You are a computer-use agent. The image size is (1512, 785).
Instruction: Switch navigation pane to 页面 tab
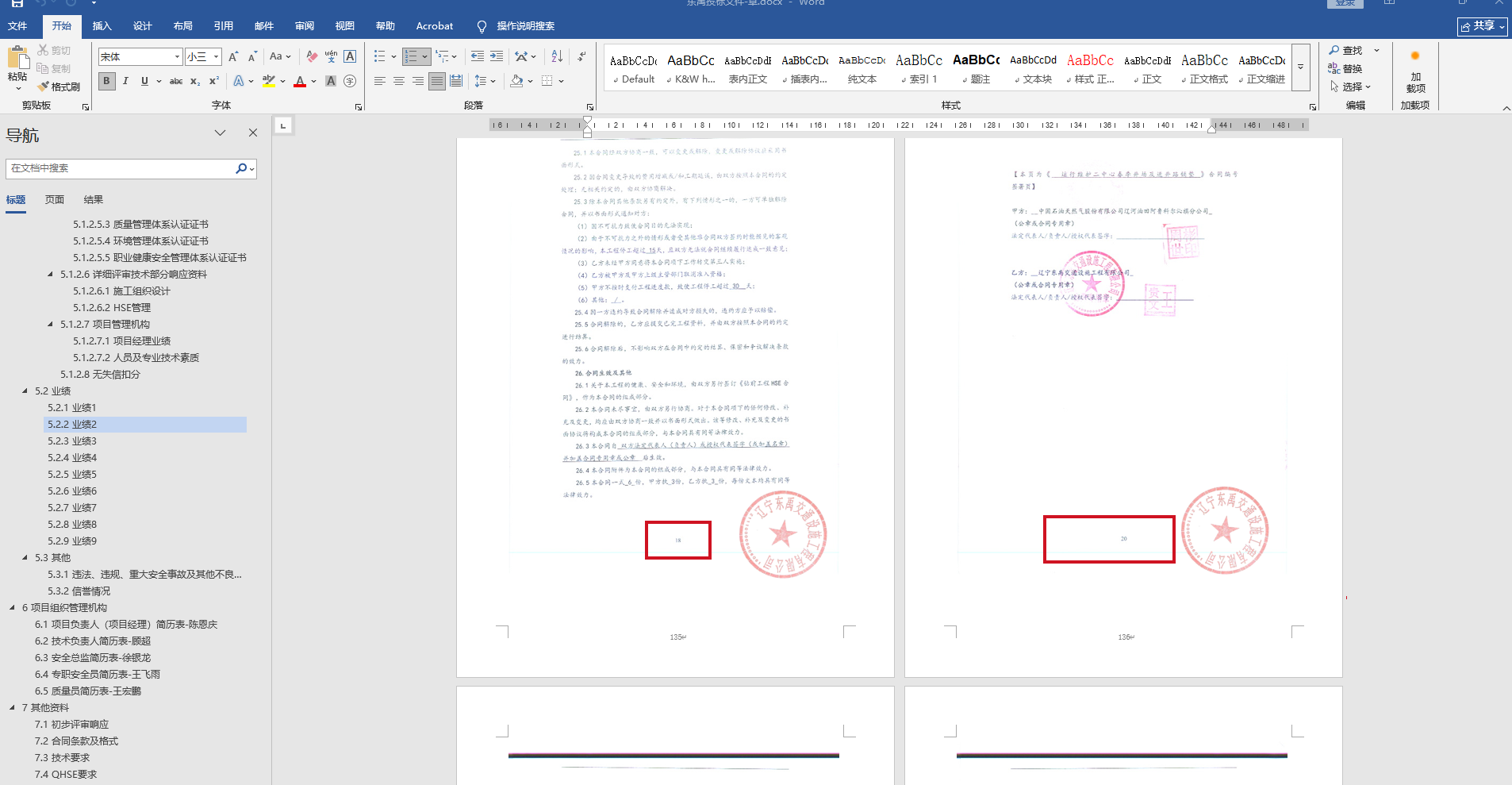click(x=55, y=200)
